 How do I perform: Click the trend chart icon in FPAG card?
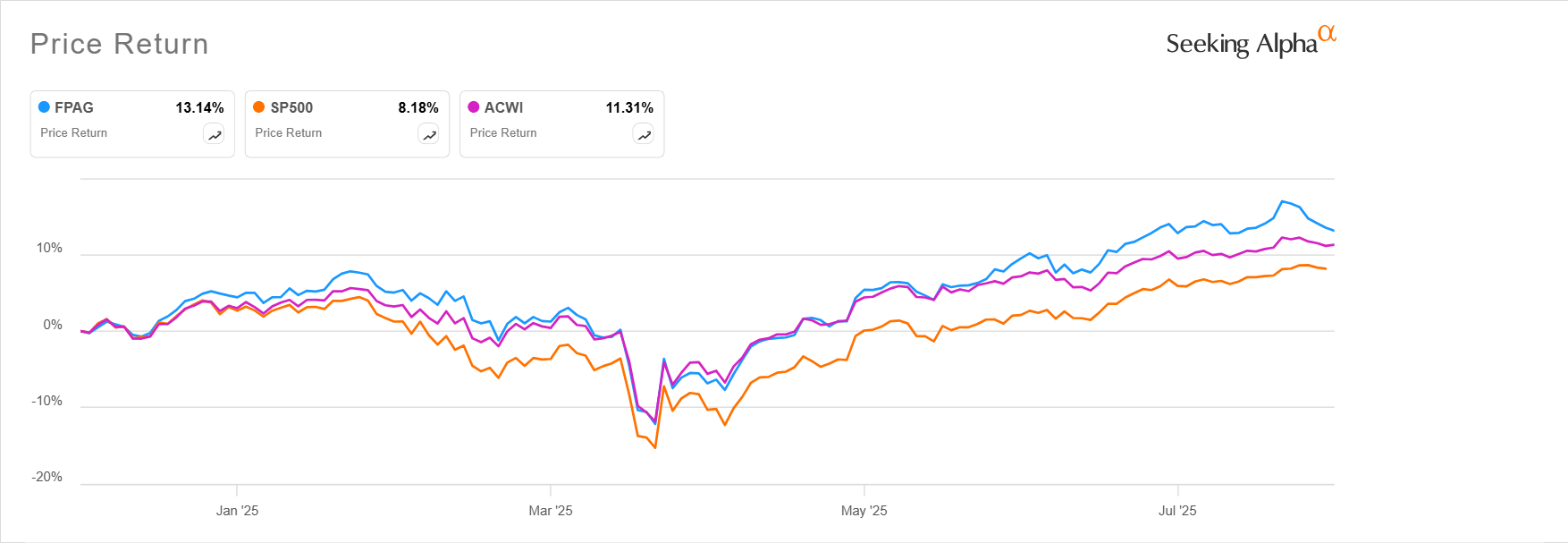215,135
